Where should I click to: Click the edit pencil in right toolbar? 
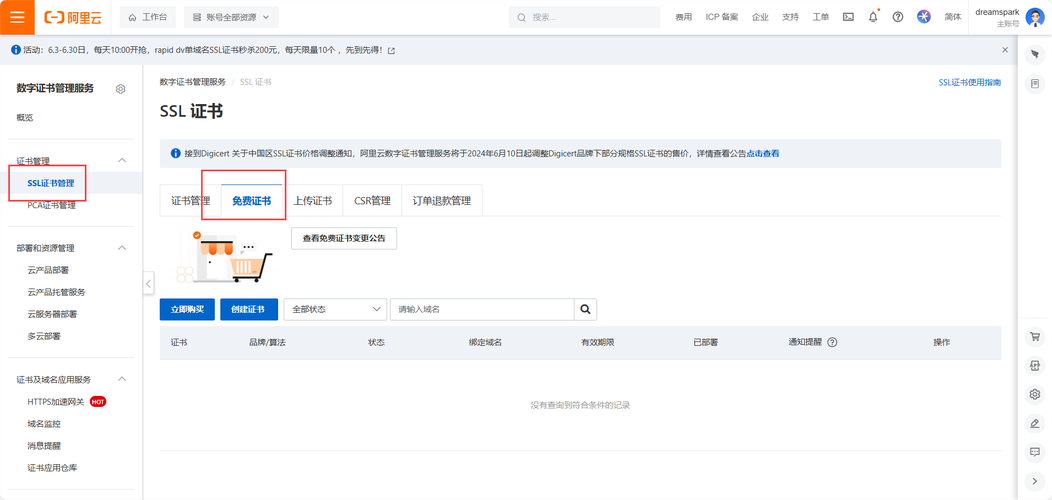click(1035, 423)
